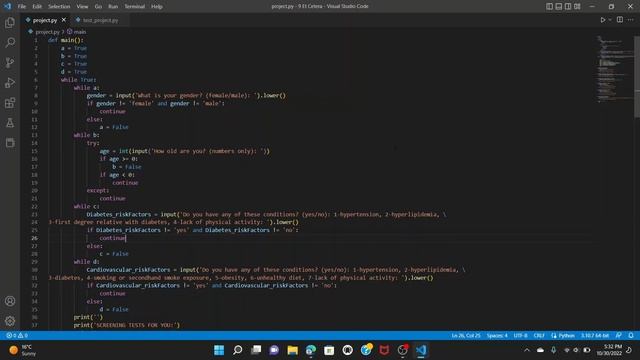
Task: Open File Explorer from the taskbar
Action: tap(292, 350)
